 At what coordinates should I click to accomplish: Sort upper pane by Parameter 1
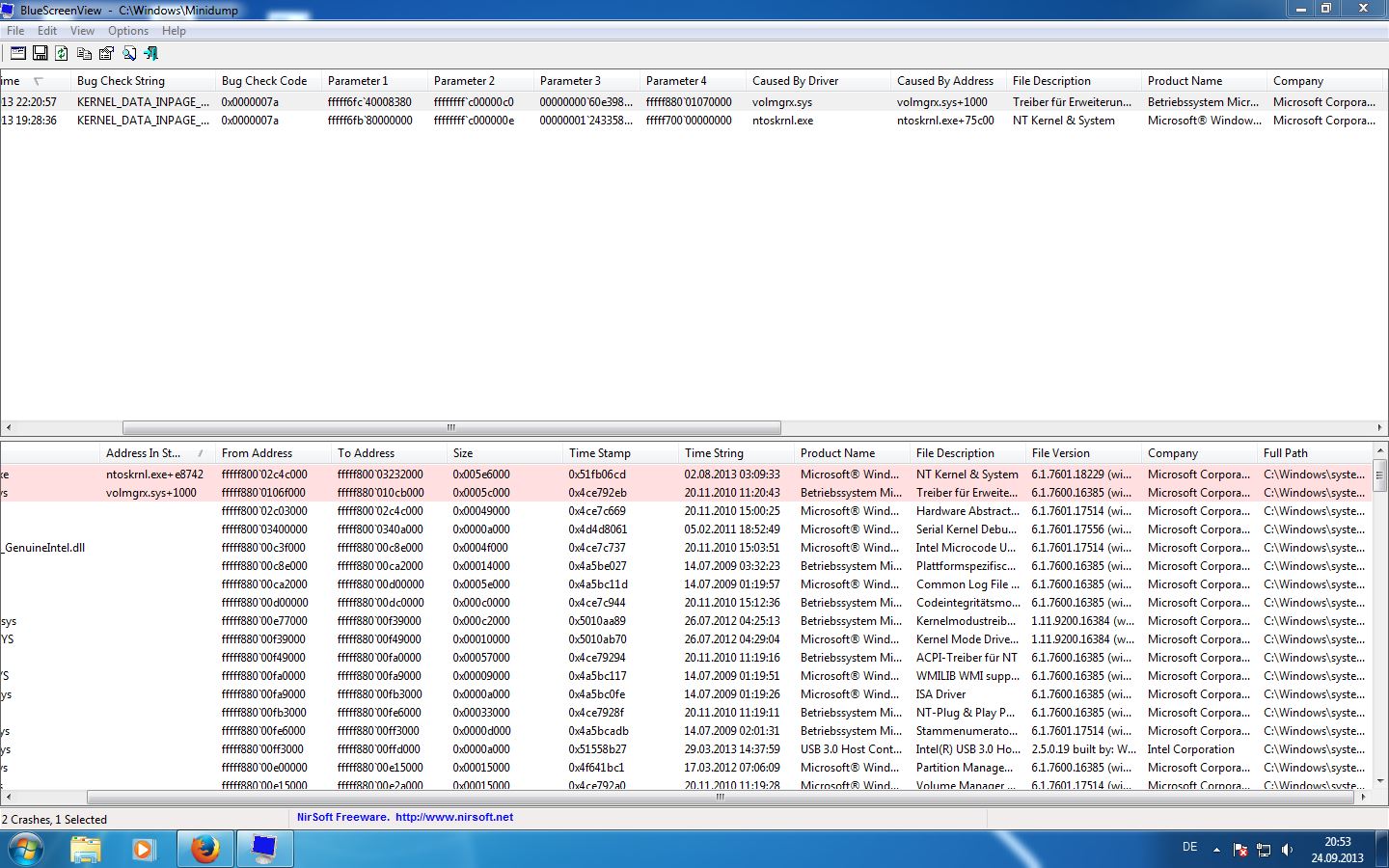374,81
